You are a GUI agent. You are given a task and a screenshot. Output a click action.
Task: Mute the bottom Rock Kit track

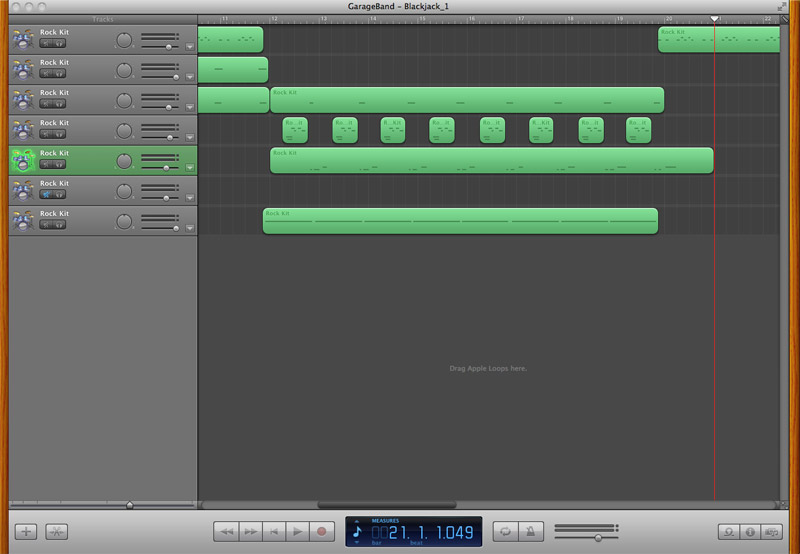[x=46, y=225]
